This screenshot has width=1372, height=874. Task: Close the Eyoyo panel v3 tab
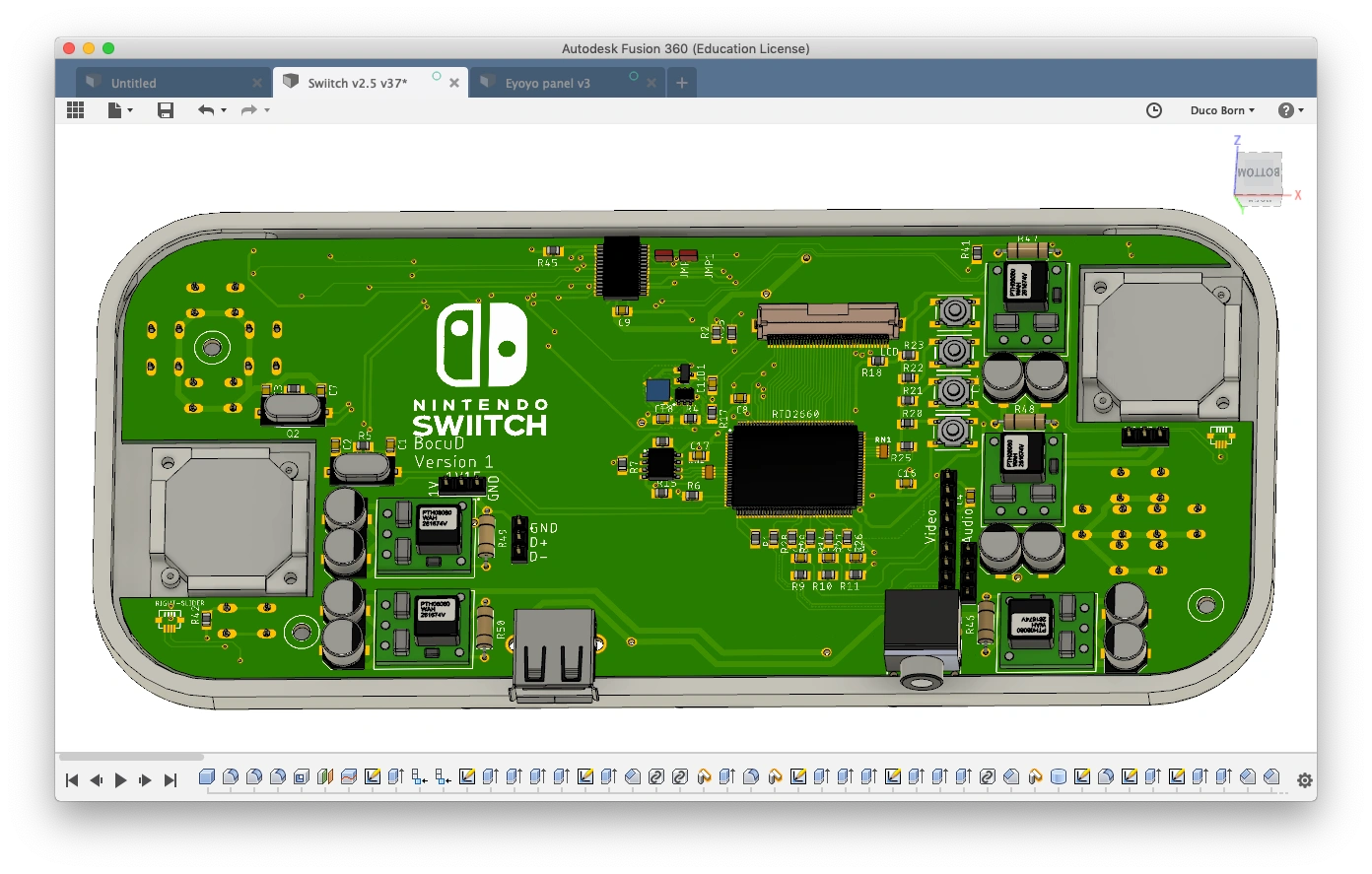pos(652,83)
